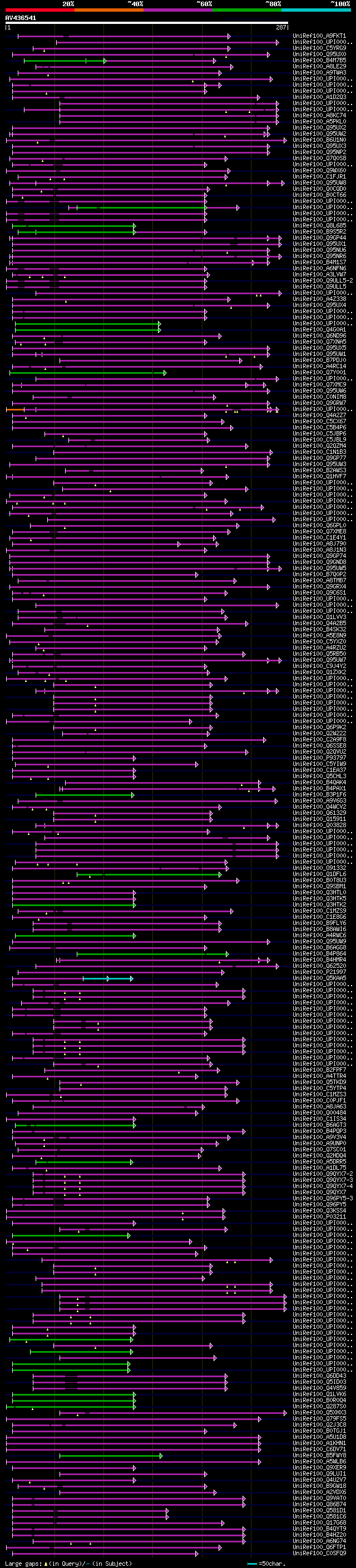
Task: Select label UniRef100_Q4A2Z7
Action: pyautogui.click(x=319, y=415)
